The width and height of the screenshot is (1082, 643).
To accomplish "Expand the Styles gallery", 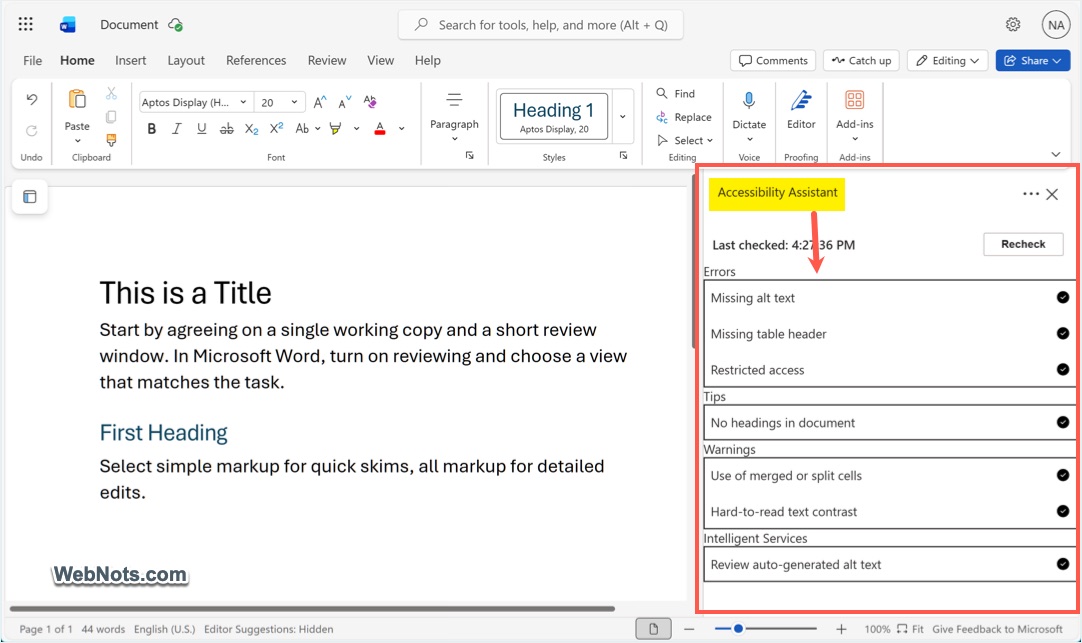I will coord(622,116).
